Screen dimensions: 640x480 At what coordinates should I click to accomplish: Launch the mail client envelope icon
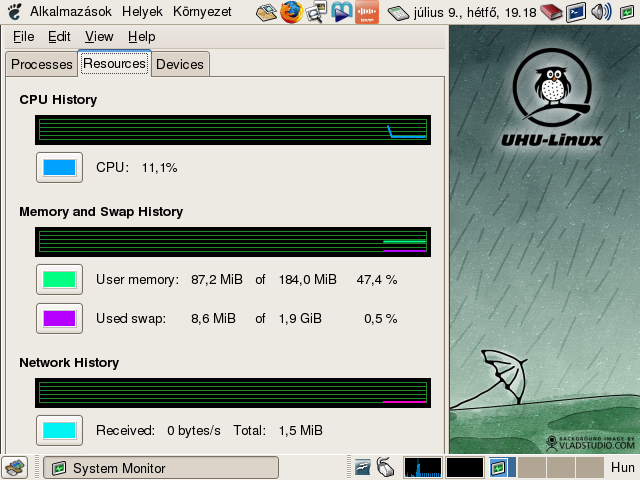pos(267,12)
